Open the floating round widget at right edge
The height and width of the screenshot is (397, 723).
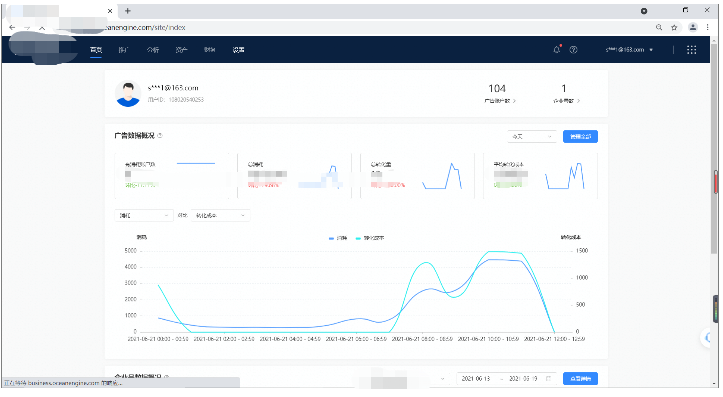click(x=708, y=338)
